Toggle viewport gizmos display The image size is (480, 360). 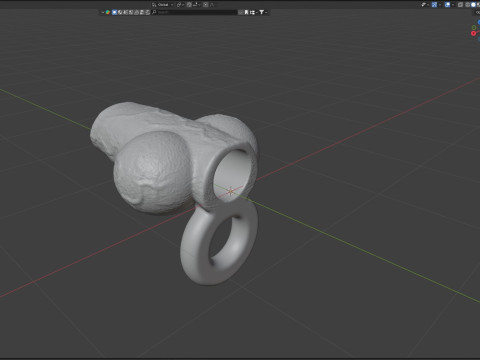pos(434,5)
